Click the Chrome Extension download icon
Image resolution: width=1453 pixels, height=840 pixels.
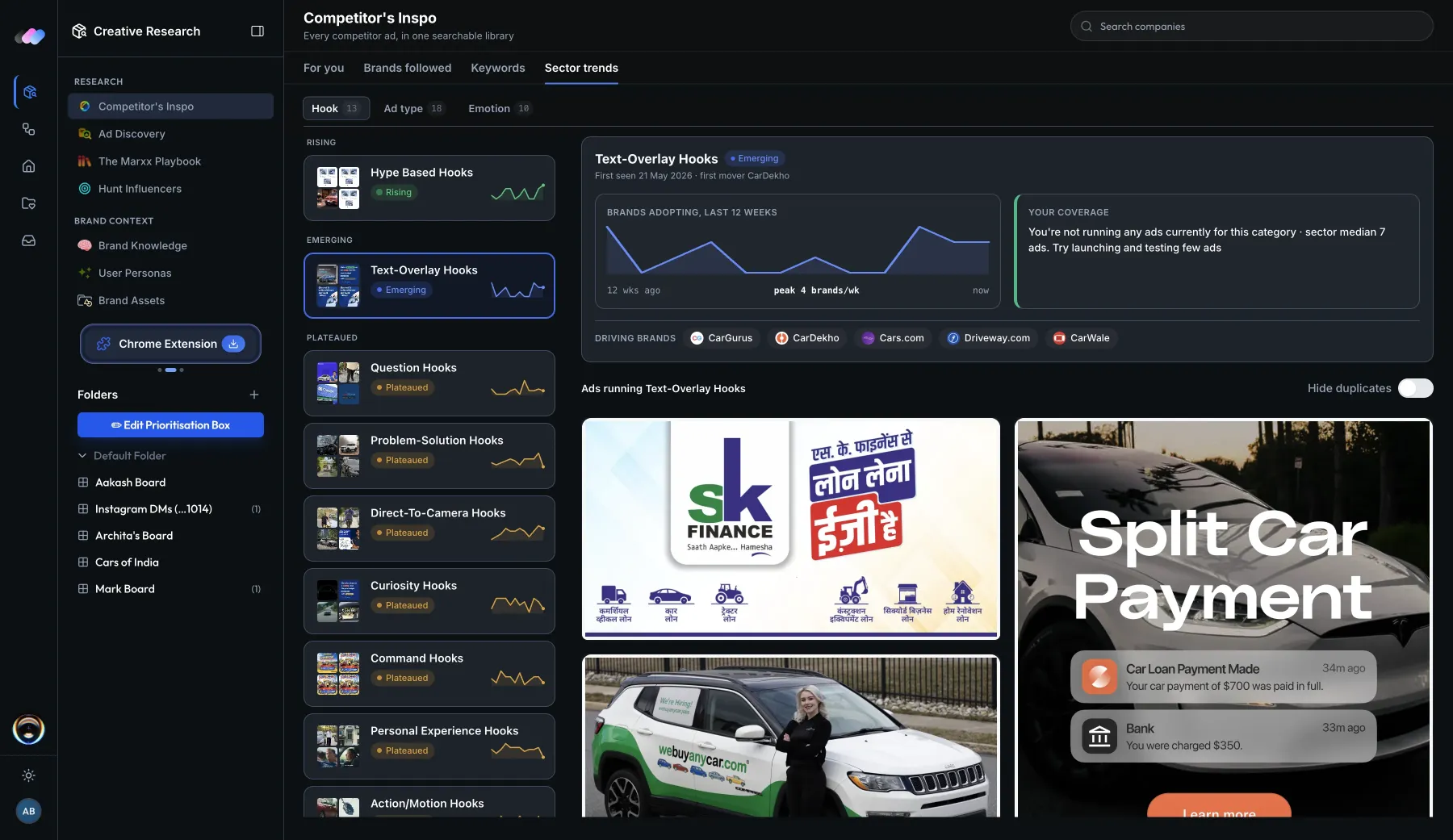click(233, 344)
